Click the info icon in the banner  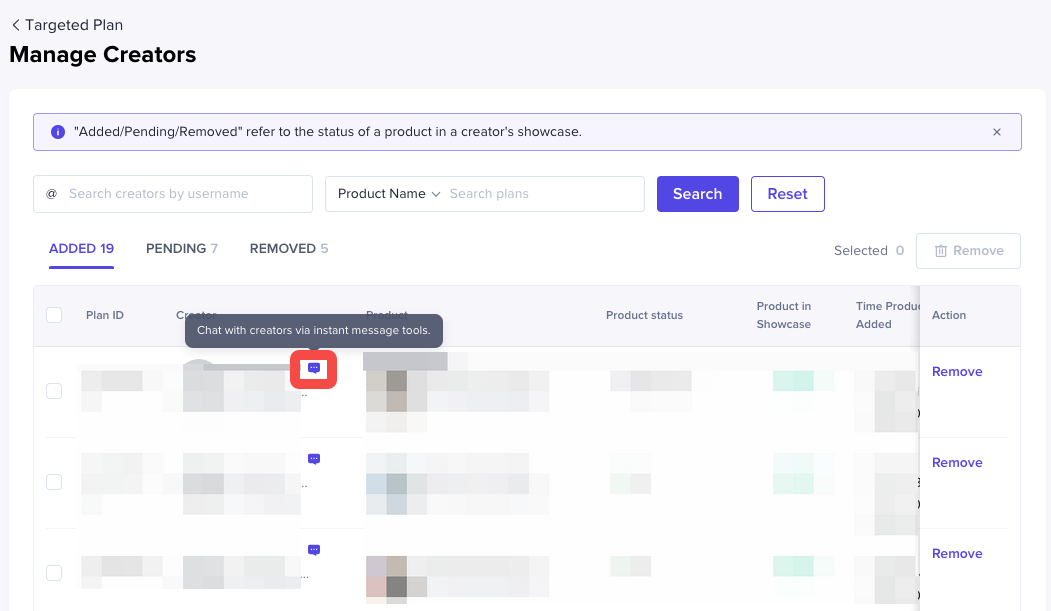pyautogui.click(x=57, y=132)
